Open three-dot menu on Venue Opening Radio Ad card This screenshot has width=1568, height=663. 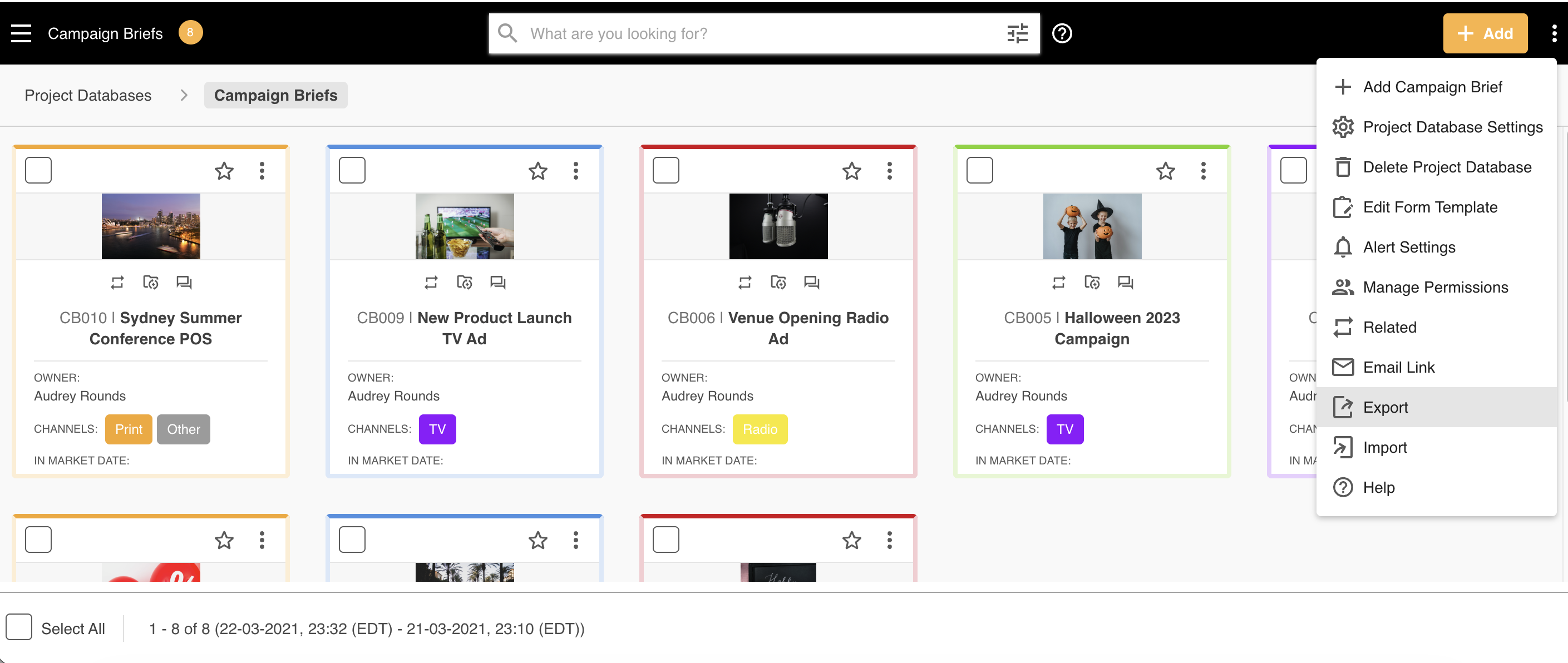889,171
